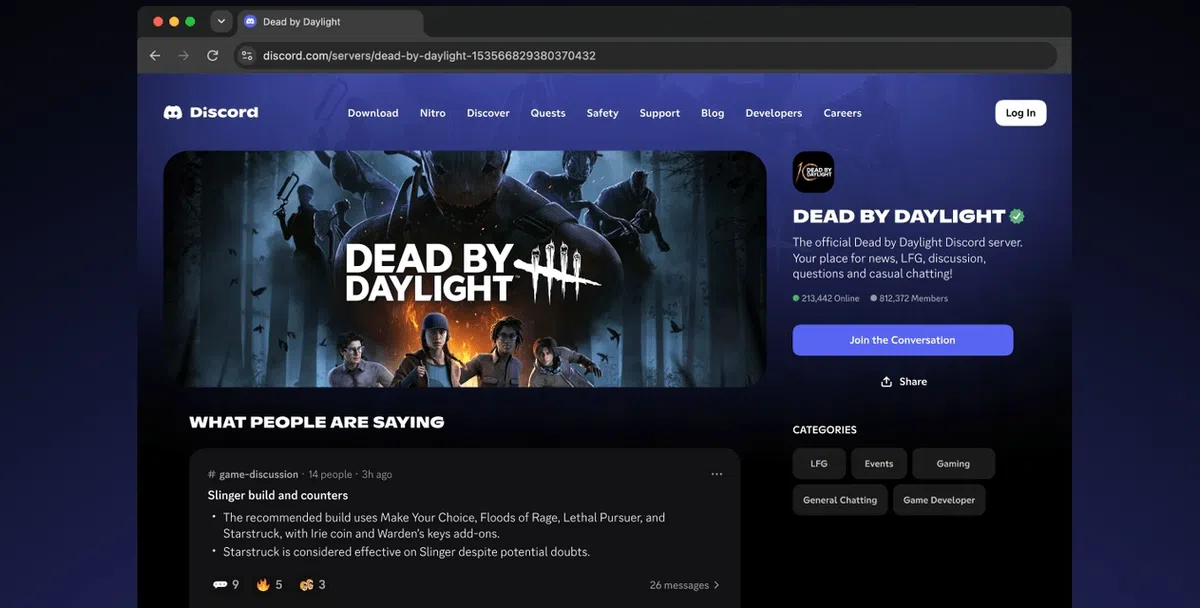Image resolution: width=1200 pixels, height=608 pixels.
Task: Click the verified badge beside server name
Action: pyautogui.click(x=1017, y=216)
